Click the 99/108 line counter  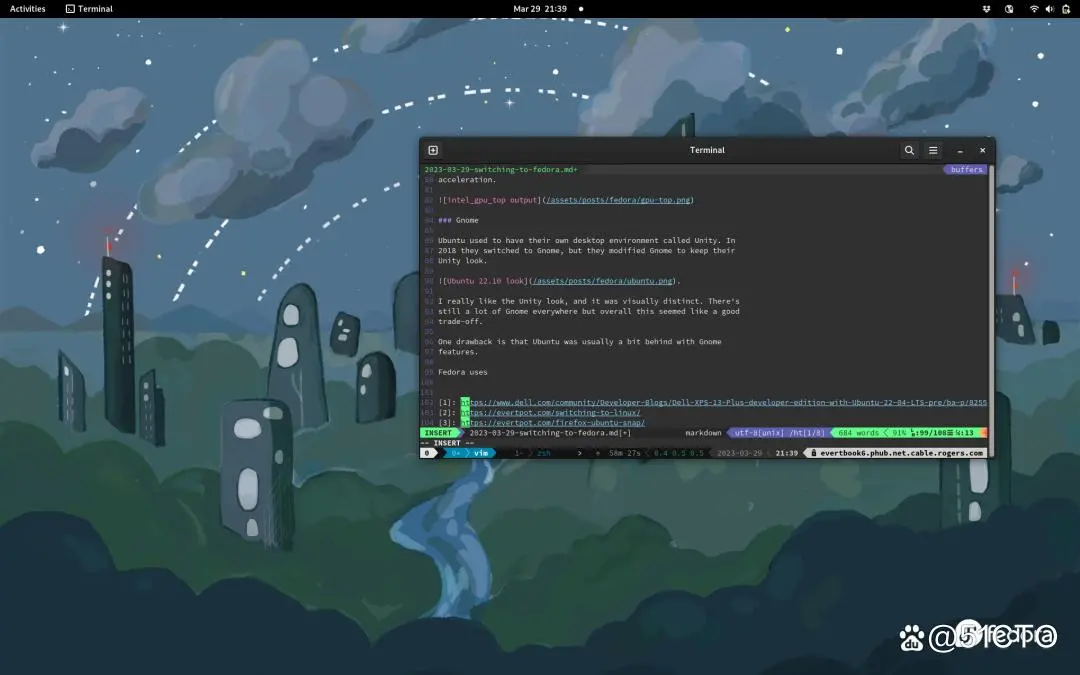pos(930,433)
